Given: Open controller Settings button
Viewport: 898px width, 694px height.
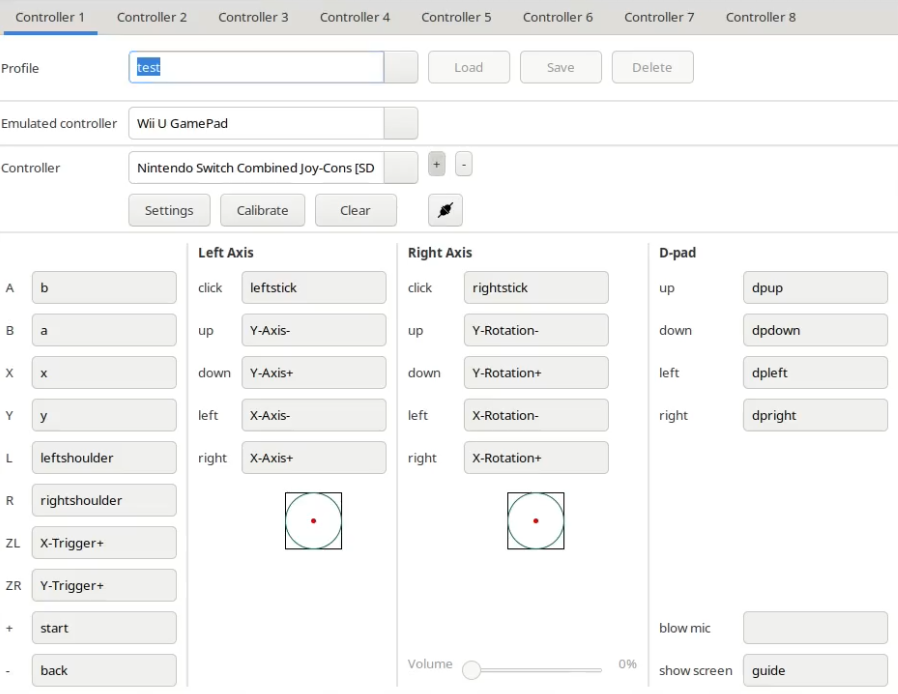Looking at the screenshot, I should tap(169, 210).
